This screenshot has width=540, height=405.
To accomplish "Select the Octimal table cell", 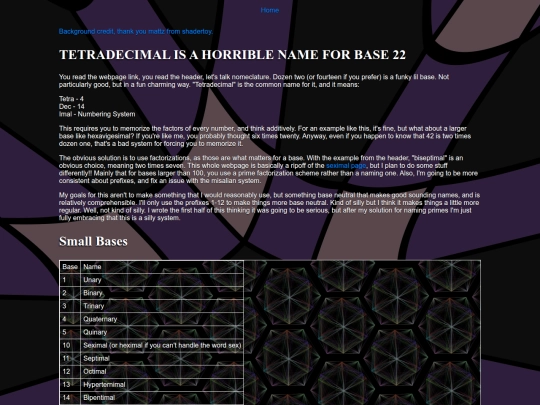I will click(162, 372).
